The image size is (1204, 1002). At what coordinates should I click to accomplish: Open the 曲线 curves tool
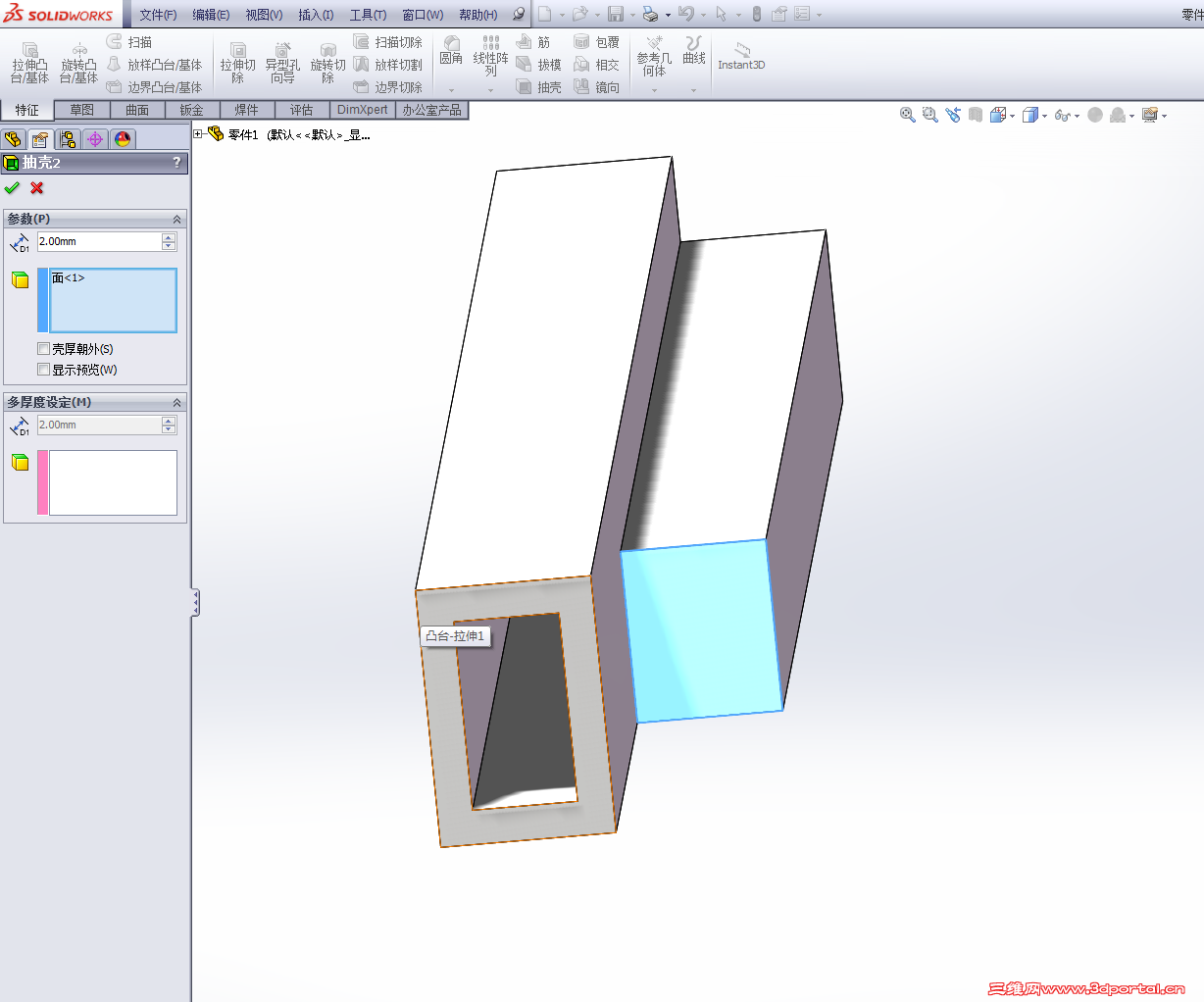tap(694, 51)
